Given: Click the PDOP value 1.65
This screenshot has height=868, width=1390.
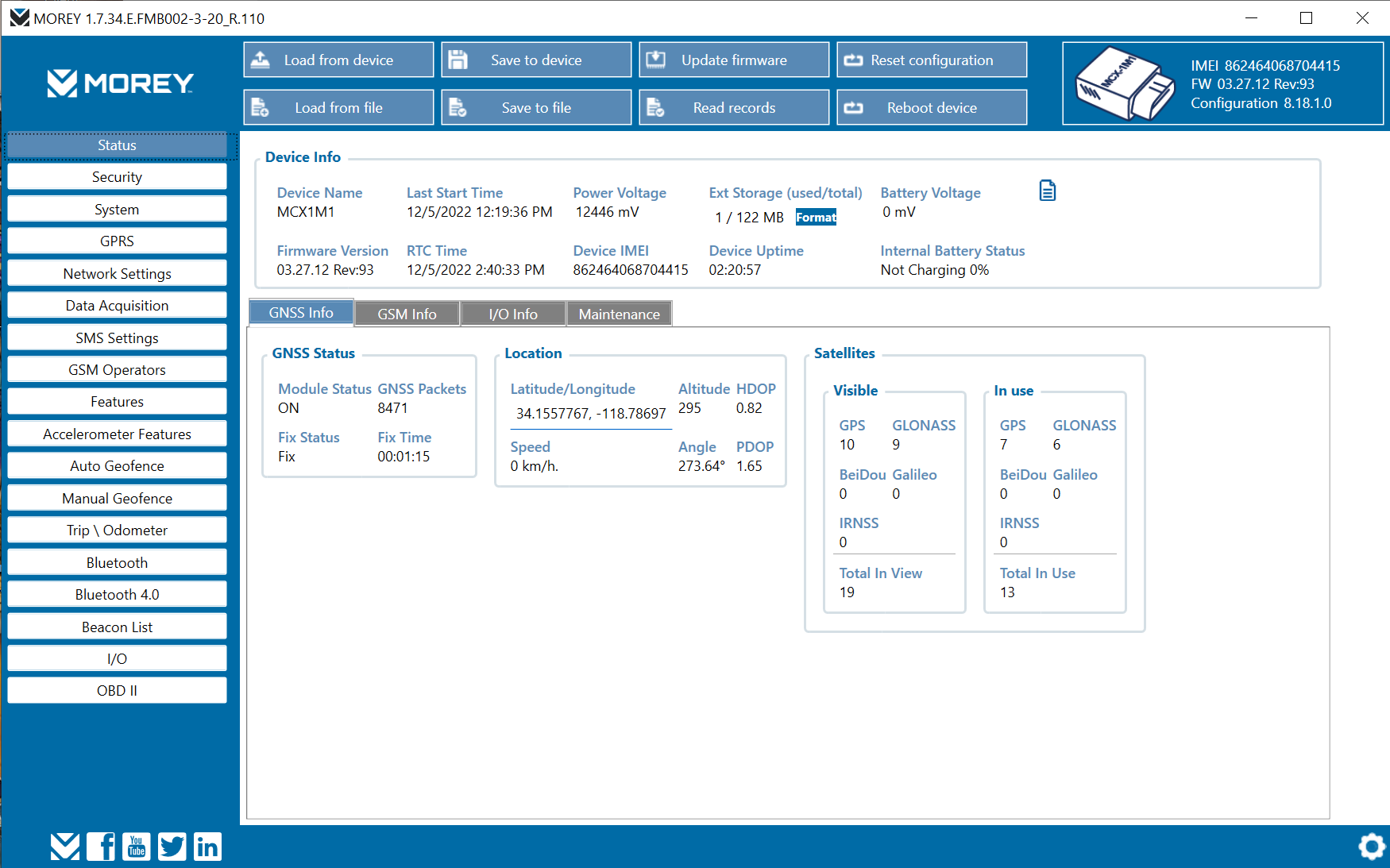Looking at the screenshot, I should click(x=749, y=466).
